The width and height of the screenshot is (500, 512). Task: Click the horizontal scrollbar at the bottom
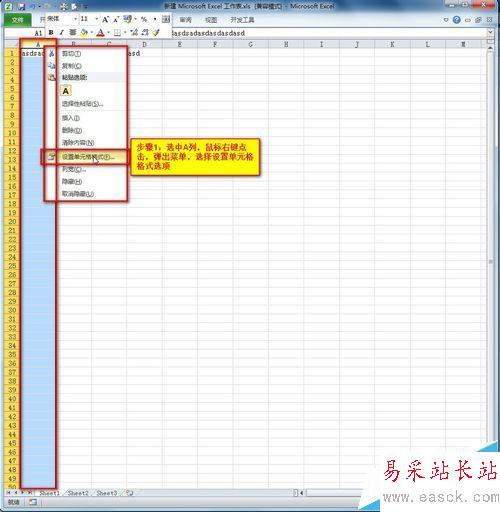point(333,493)
